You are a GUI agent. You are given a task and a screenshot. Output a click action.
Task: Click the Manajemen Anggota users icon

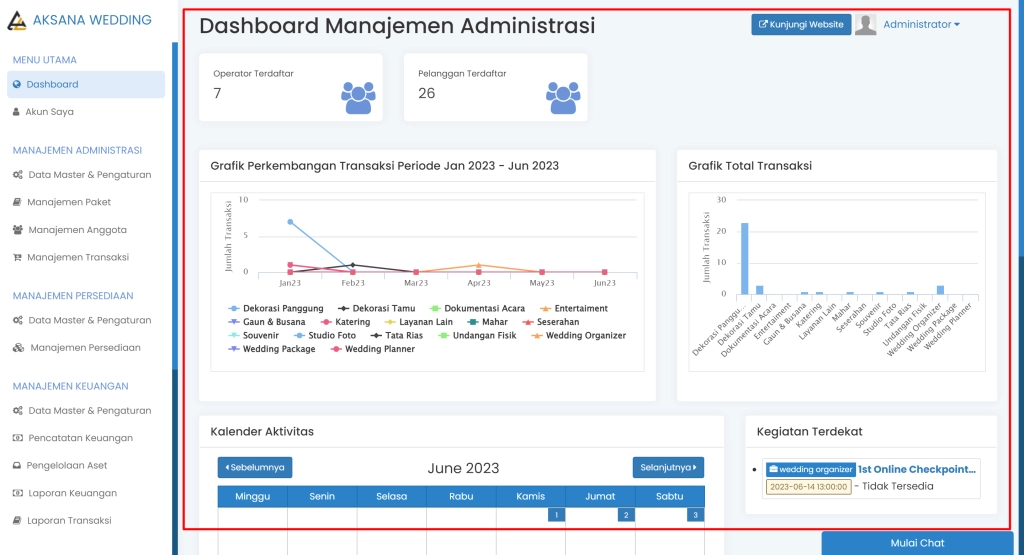coord(18,230)
